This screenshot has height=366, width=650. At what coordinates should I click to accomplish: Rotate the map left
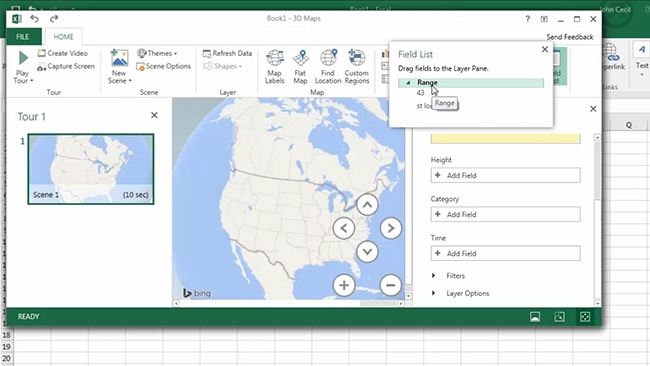[x=344, y=228]
